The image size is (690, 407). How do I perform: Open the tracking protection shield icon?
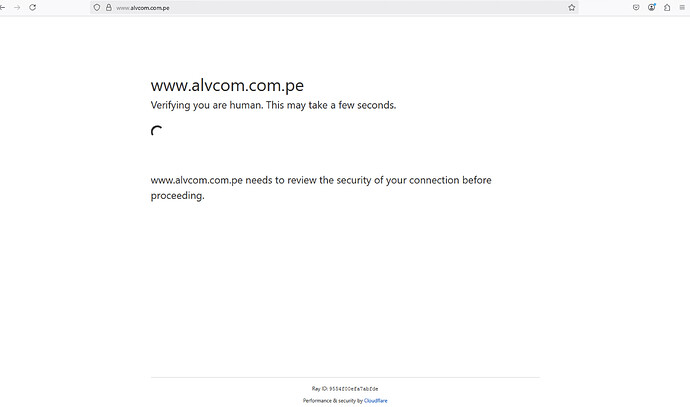(x=97, y=7)
